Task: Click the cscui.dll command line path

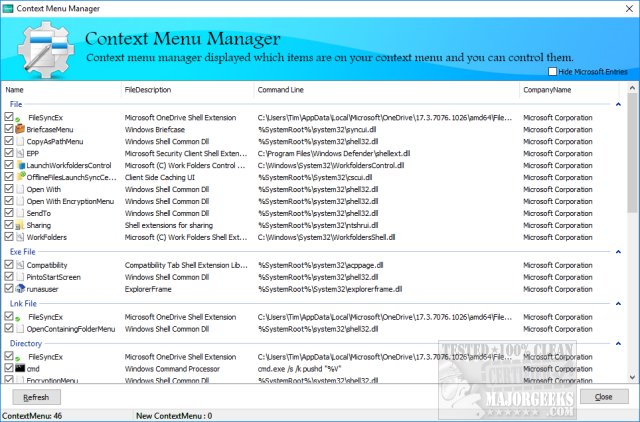Action: coord(315,177)
